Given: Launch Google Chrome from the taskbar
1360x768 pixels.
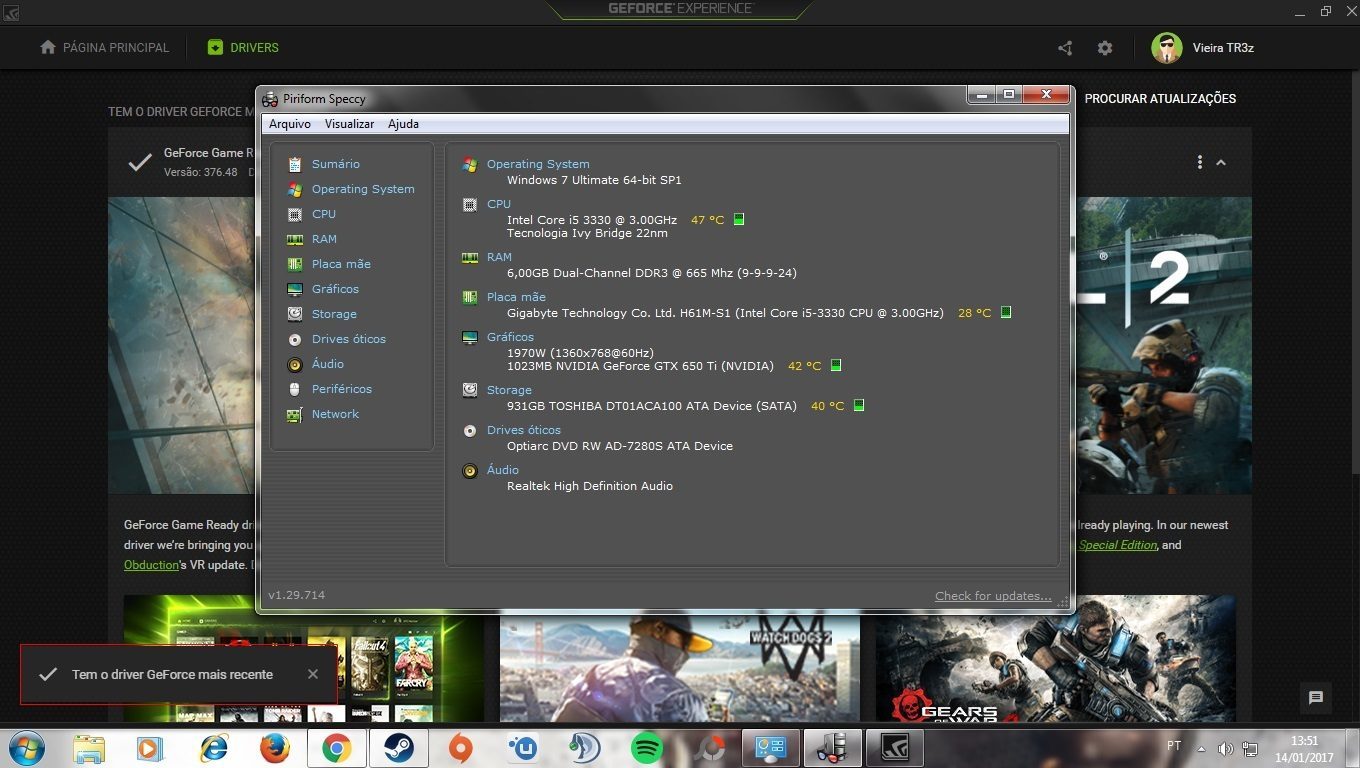Looking at the screenshot, I should pos(336,747).
